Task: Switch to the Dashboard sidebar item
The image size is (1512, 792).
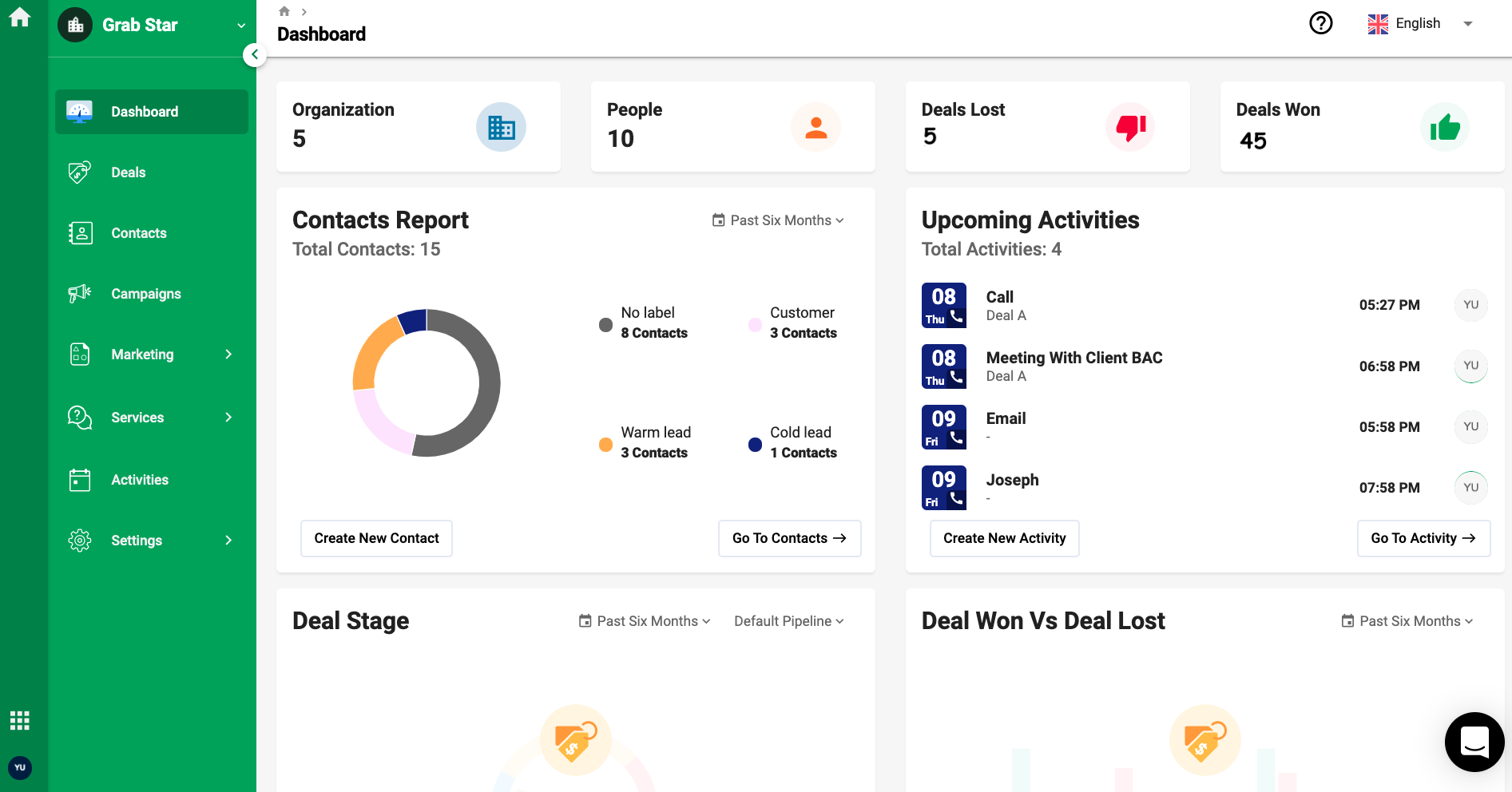Action: 145,111
